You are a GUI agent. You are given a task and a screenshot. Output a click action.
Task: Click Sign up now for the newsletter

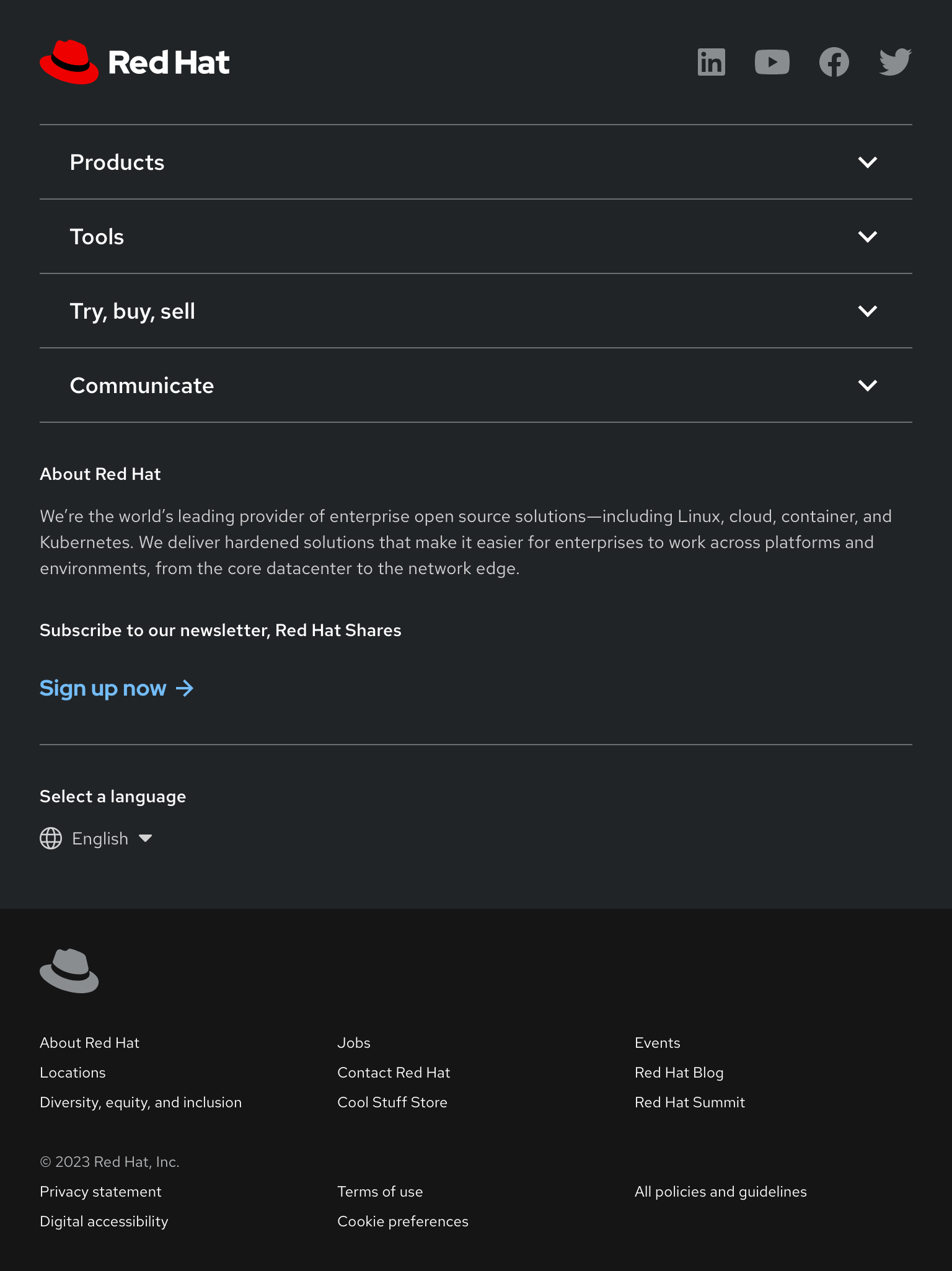(x=103, y=688)
